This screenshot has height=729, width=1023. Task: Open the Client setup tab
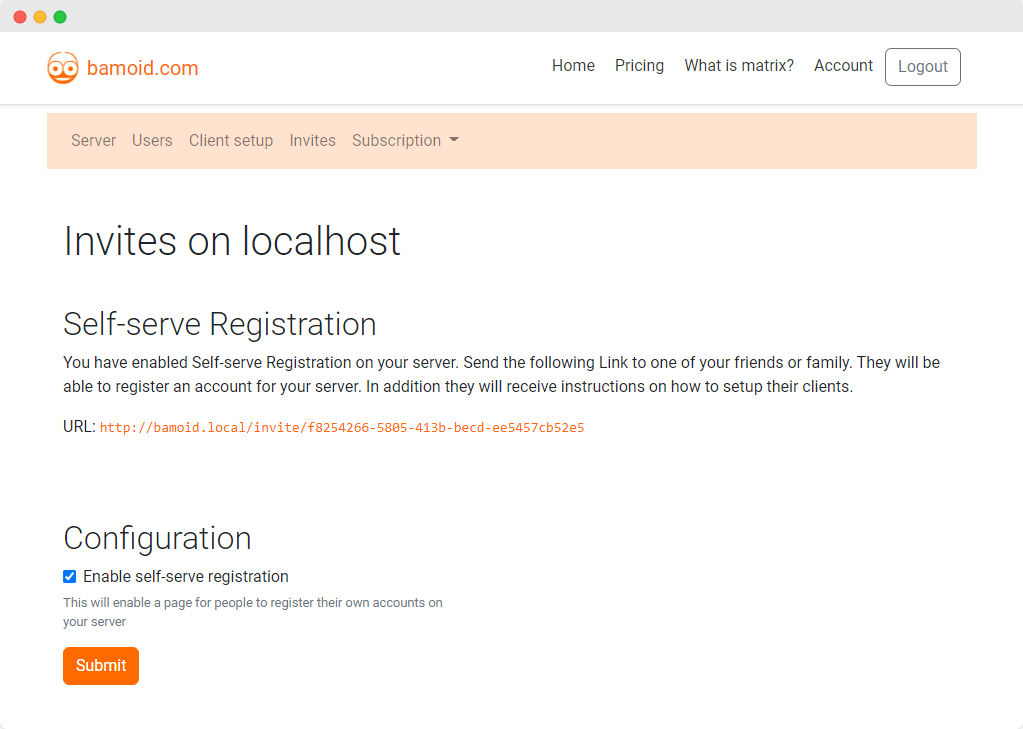tap(231, 140)
